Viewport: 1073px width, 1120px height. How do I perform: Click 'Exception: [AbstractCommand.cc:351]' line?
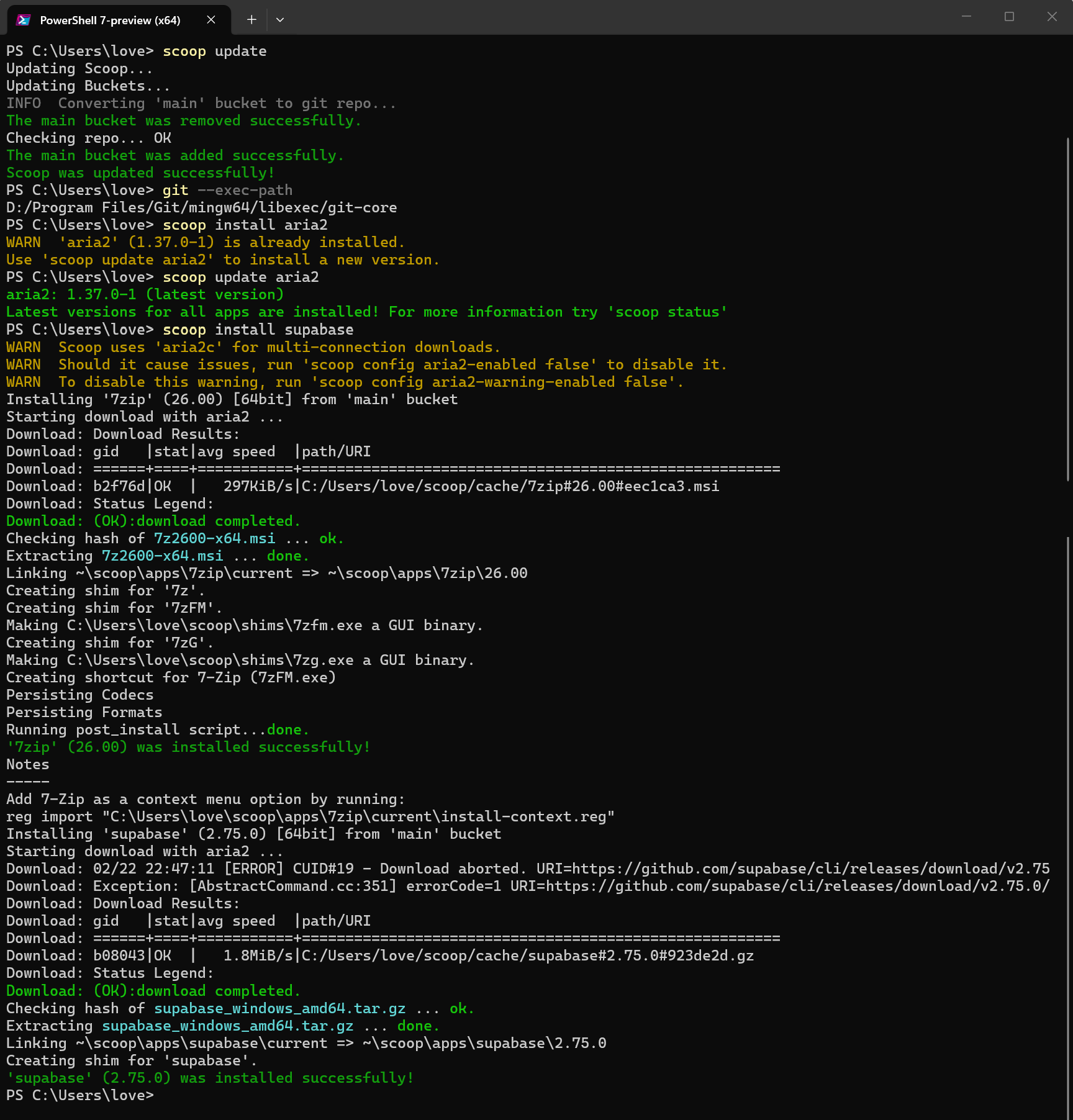[x=528, y=886]
